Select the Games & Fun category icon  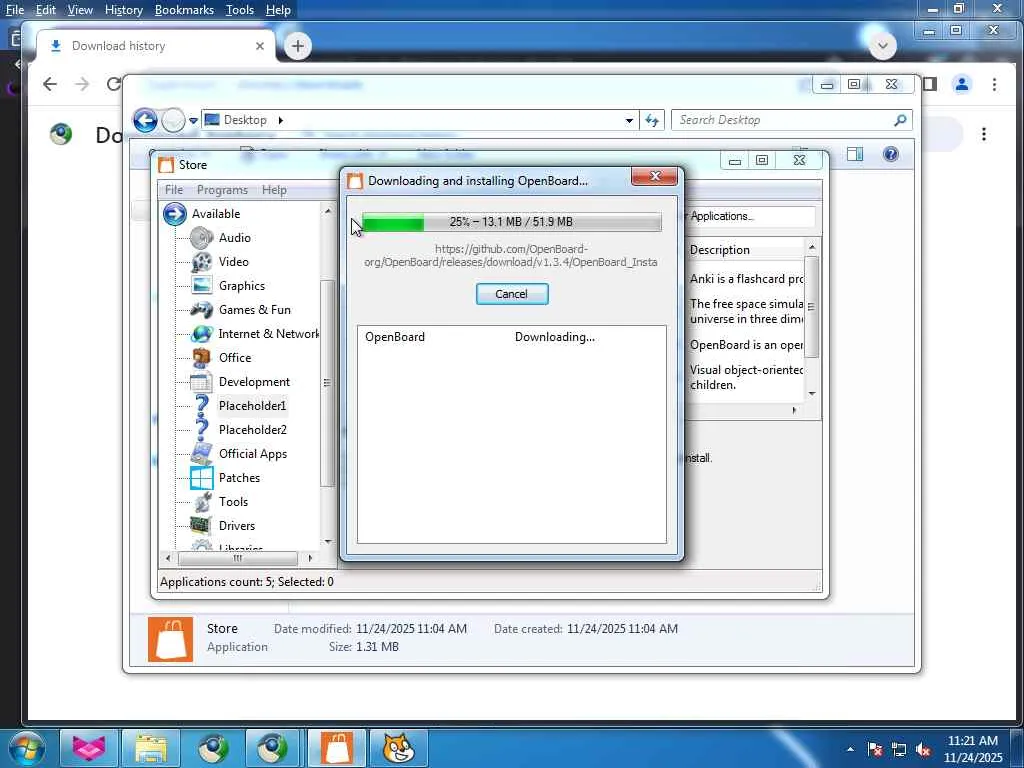tap(201, 310)
